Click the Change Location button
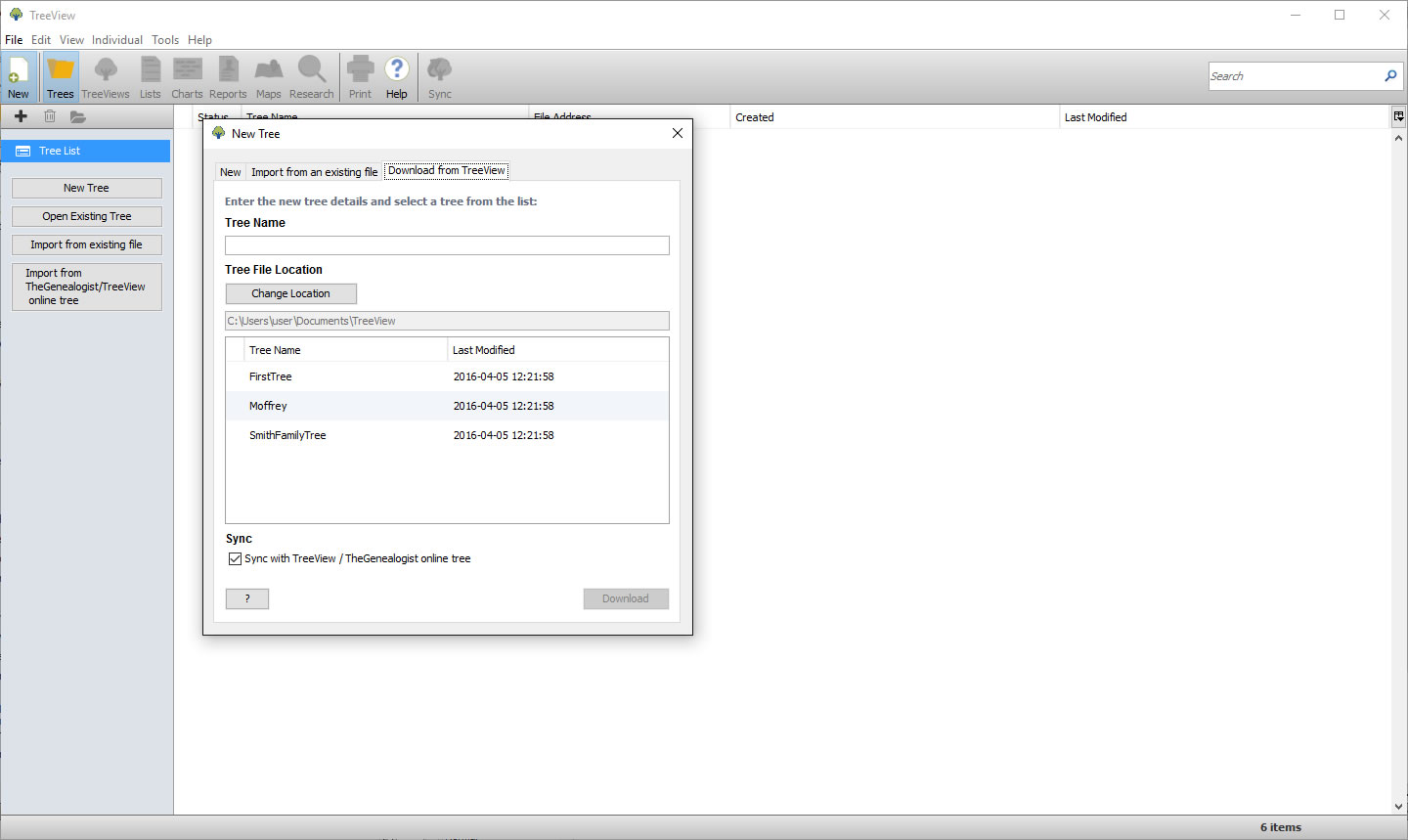Viewport: 1408px width, 840px height. 291,293
